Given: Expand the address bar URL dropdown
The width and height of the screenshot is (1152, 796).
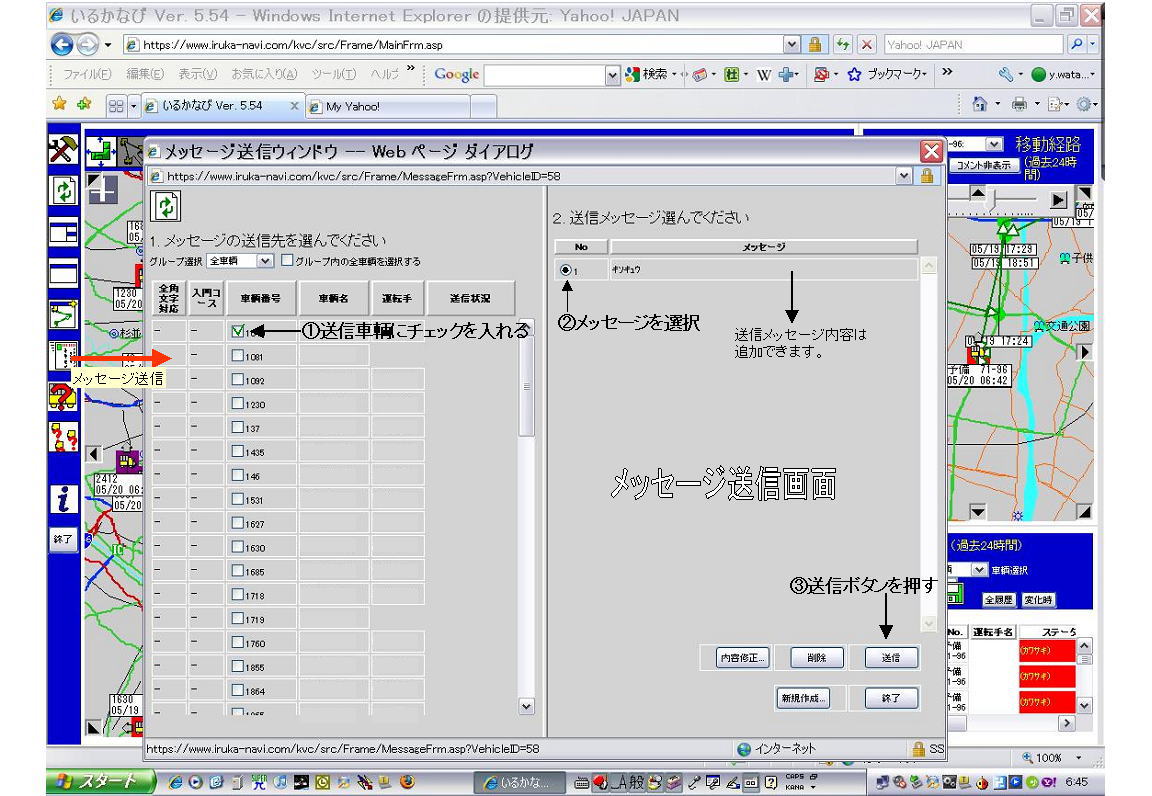Looking at the screenshot, I should [x=792, y=45].
